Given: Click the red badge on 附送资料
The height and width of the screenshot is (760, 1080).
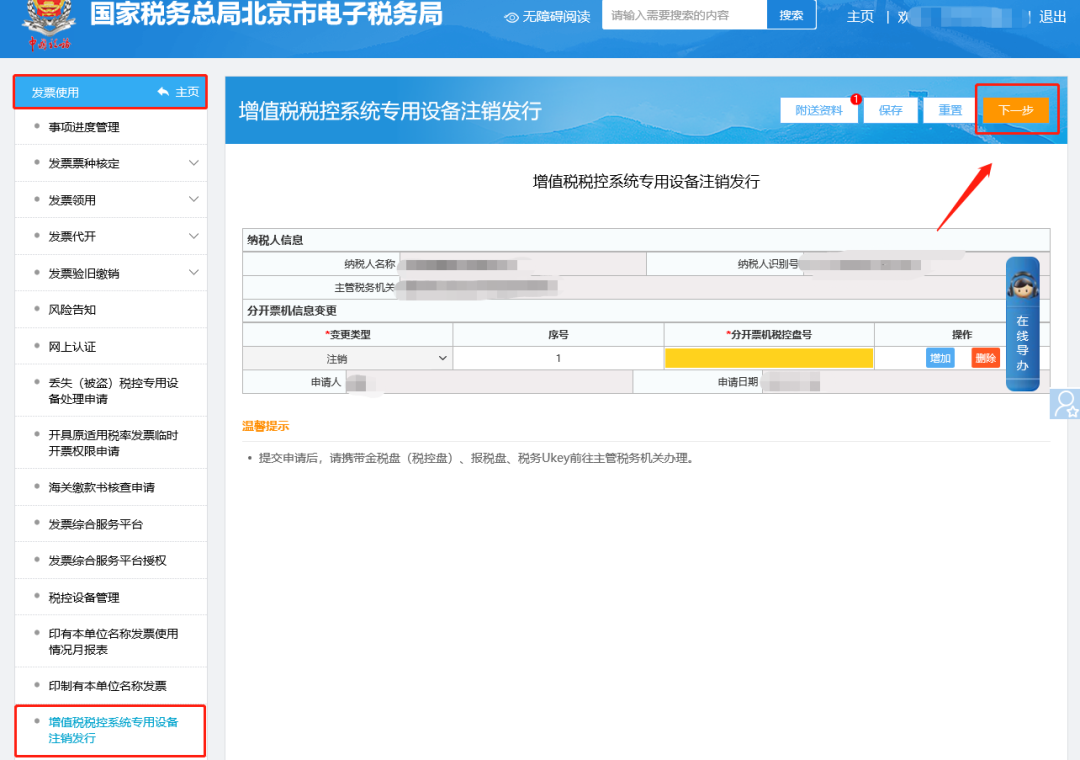Looking at the screenshot, I should coord(855,99).
